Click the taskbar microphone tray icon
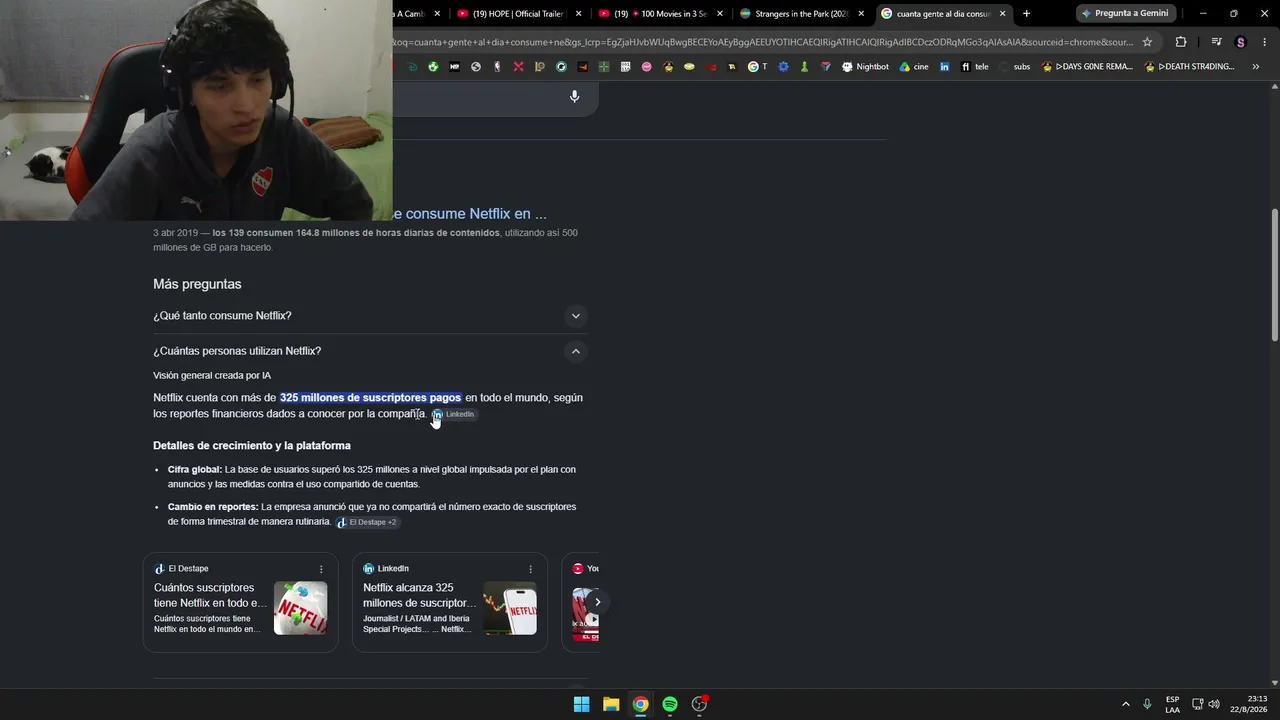This screenshot has width=1280, height=720. click(x=1147, y=704)
